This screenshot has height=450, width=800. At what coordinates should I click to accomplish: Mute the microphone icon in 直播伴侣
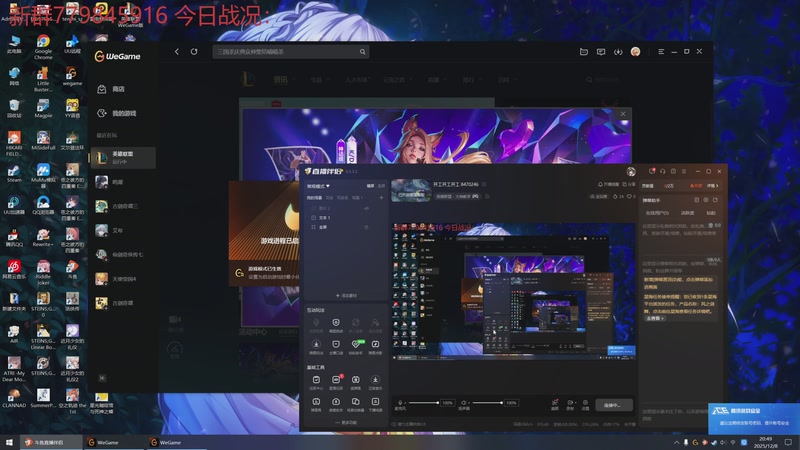(400, 403)
